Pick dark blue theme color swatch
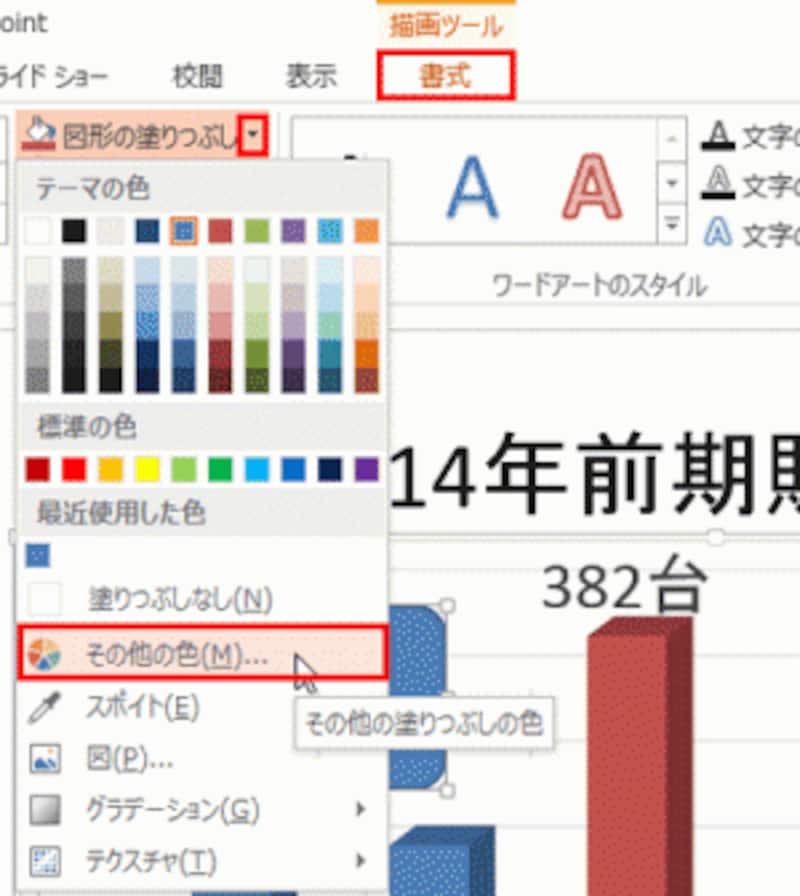The image size is (800, 896). [x=147, y=231]
